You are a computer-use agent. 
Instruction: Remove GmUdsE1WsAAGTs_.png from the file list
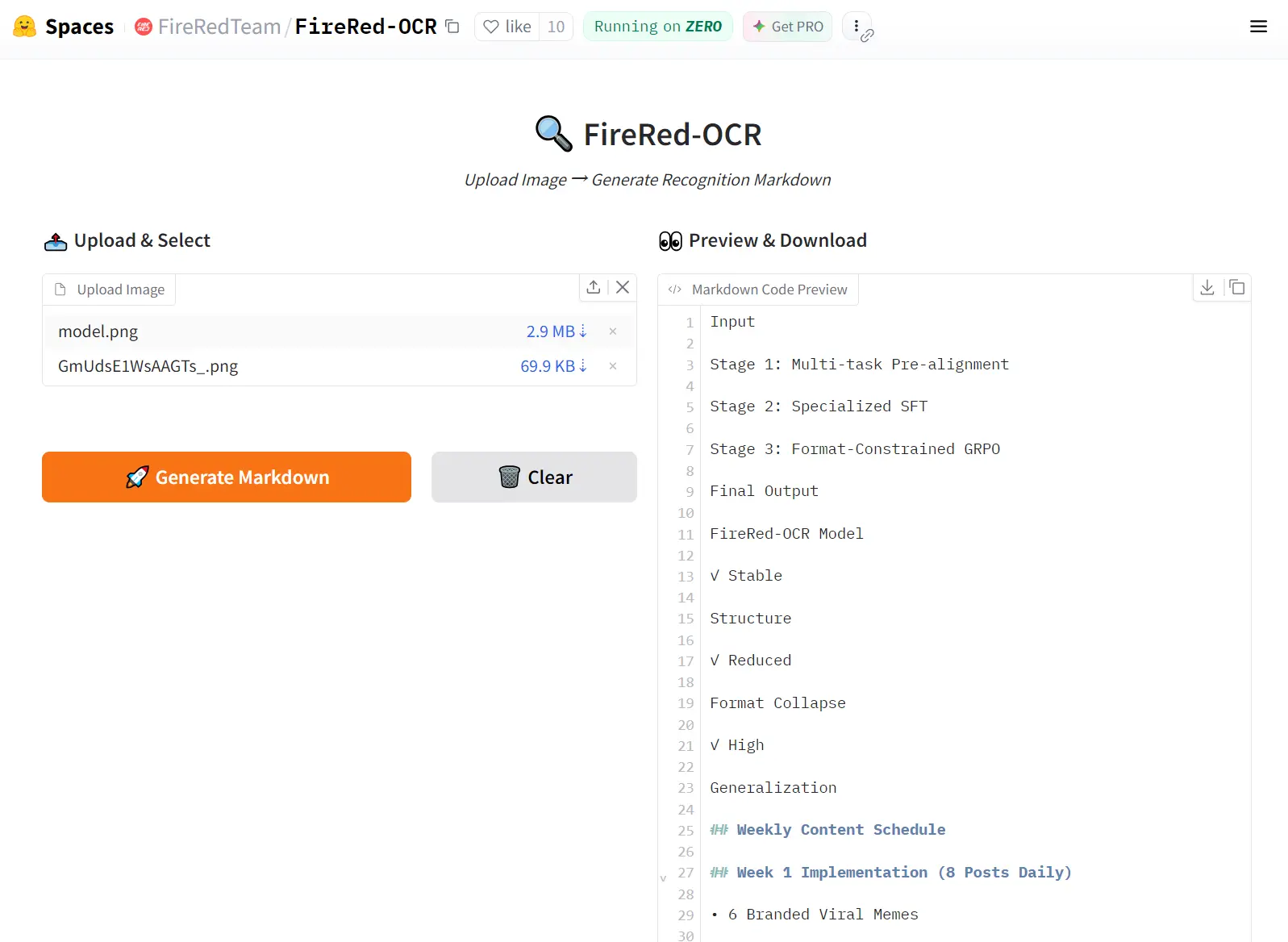coord(613,366)
